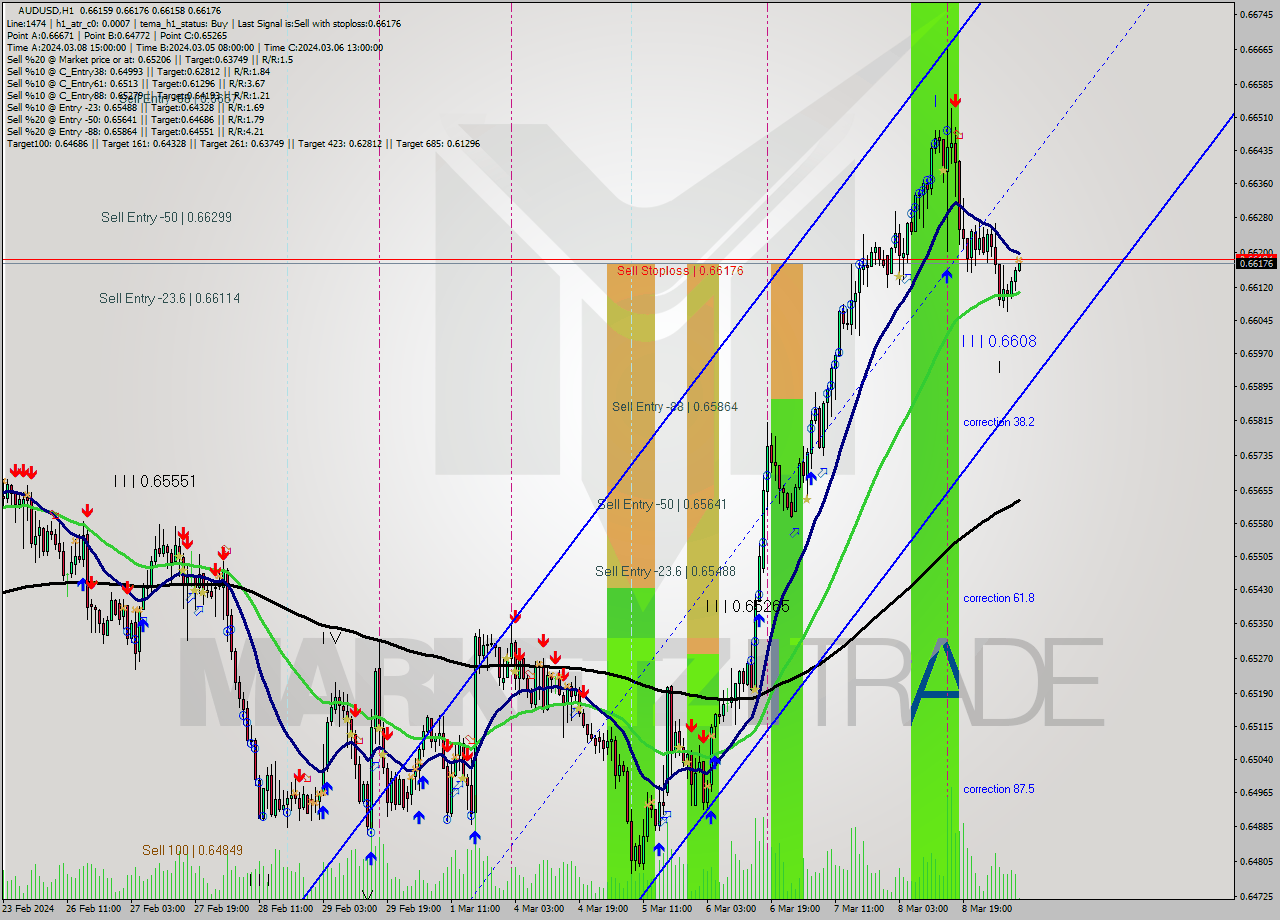Click price axis value 0.65580

click(1256, 523)
